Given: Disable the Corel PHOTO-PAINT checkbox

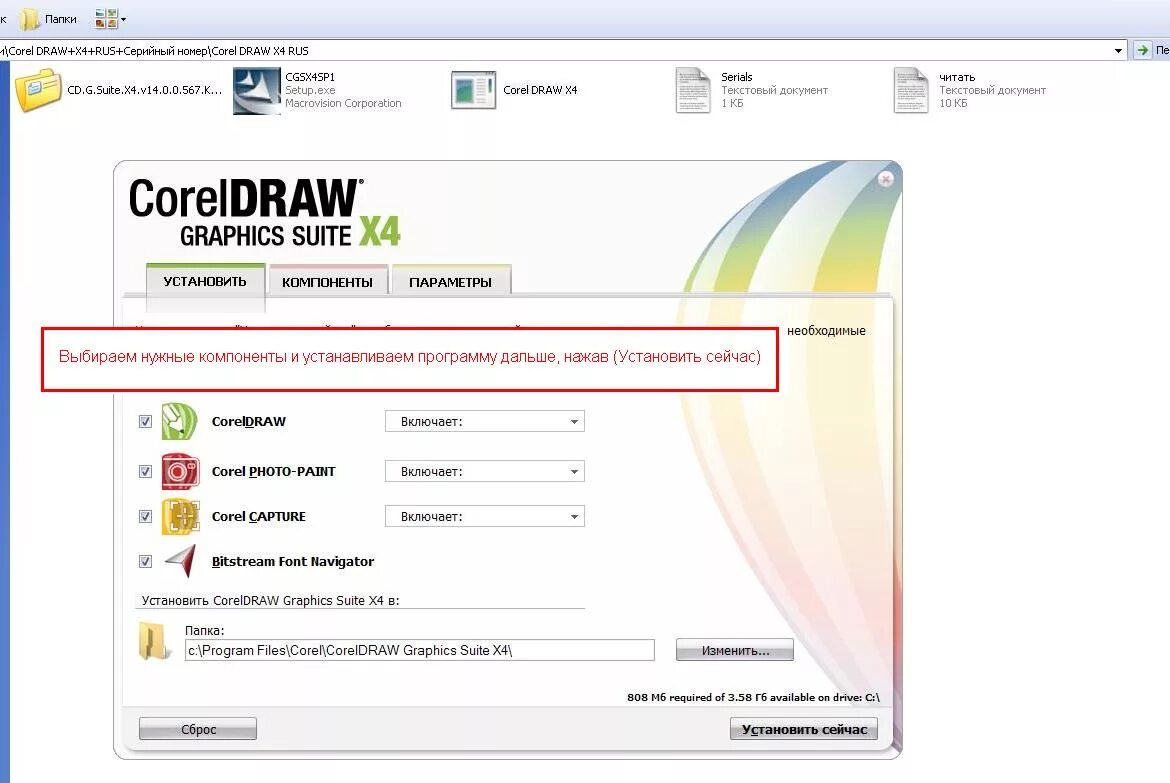Looking at the screenshot, I should point(145,471).
